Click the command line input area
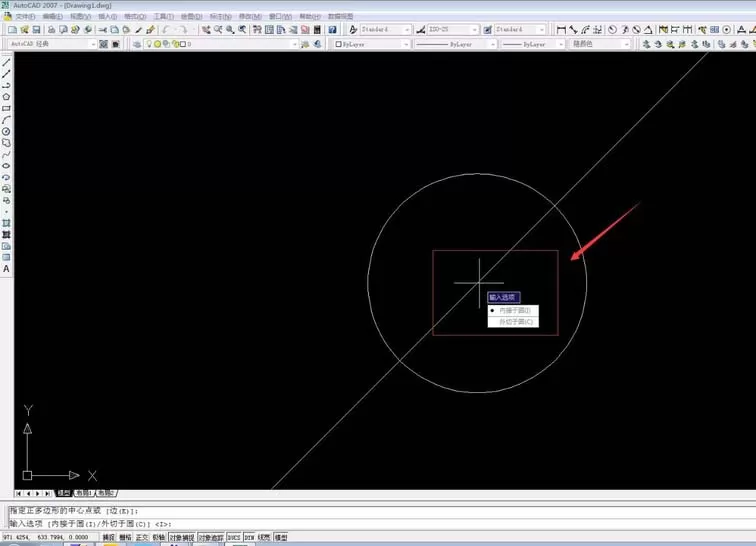Screen dimensions: 756x546 [x=381, y=523]
